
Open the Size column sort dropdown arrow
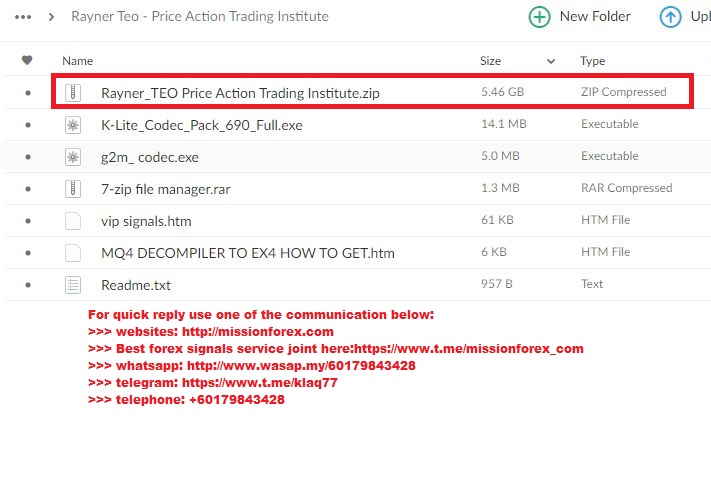pyautogui.click(x=551, y=61)
